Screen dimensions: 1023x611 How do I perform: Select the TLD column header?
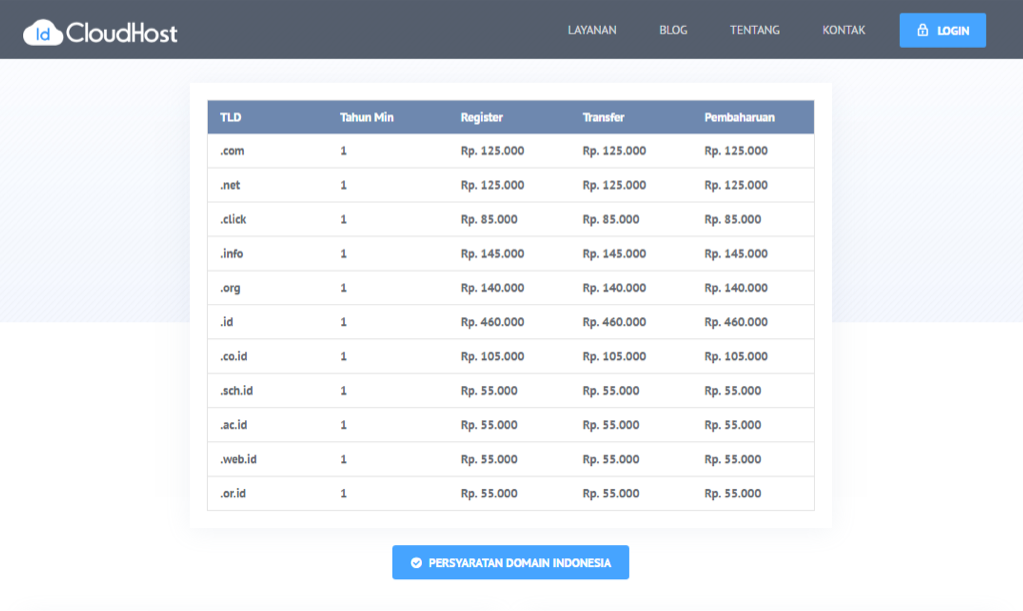(229, 117)
